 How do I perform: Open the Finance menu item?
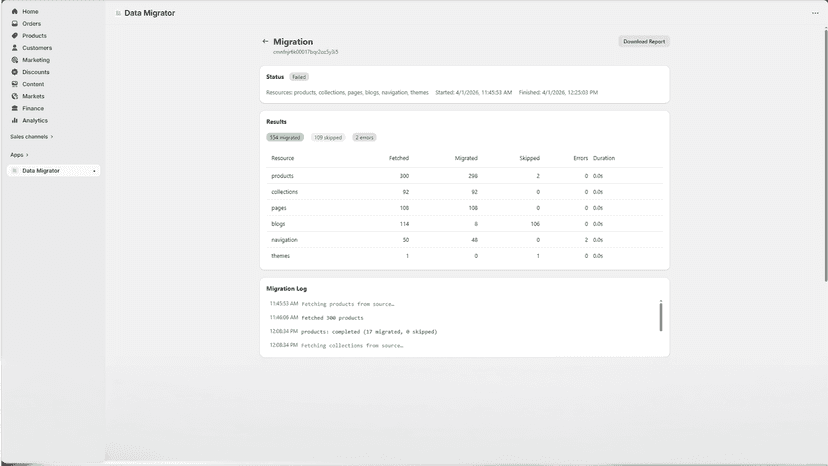[x=33, y=108]
